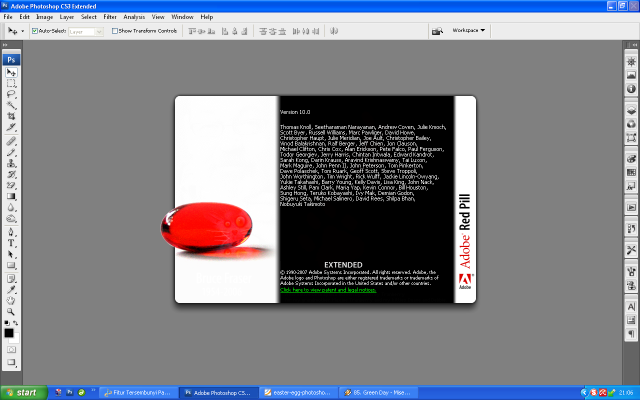The height and width of the screenshot is (400, 640).
Task: Open the Actions panel play icon
Action: 631,207
